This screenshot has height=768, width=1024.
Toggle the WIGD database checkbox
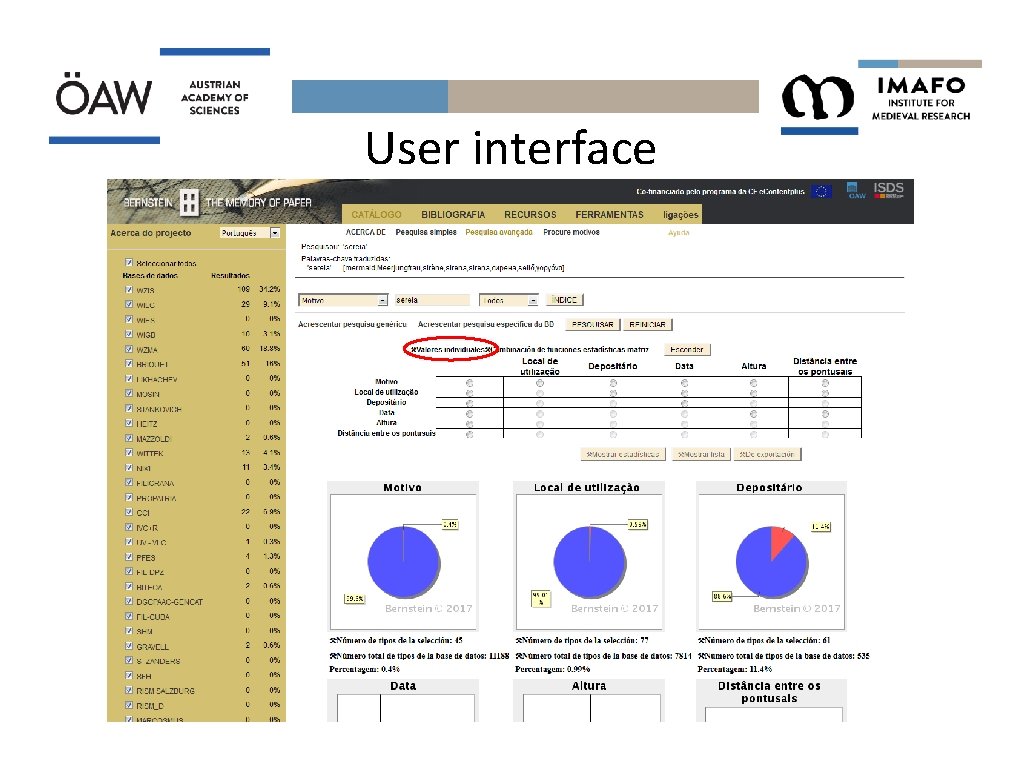[x=129, y=334]
